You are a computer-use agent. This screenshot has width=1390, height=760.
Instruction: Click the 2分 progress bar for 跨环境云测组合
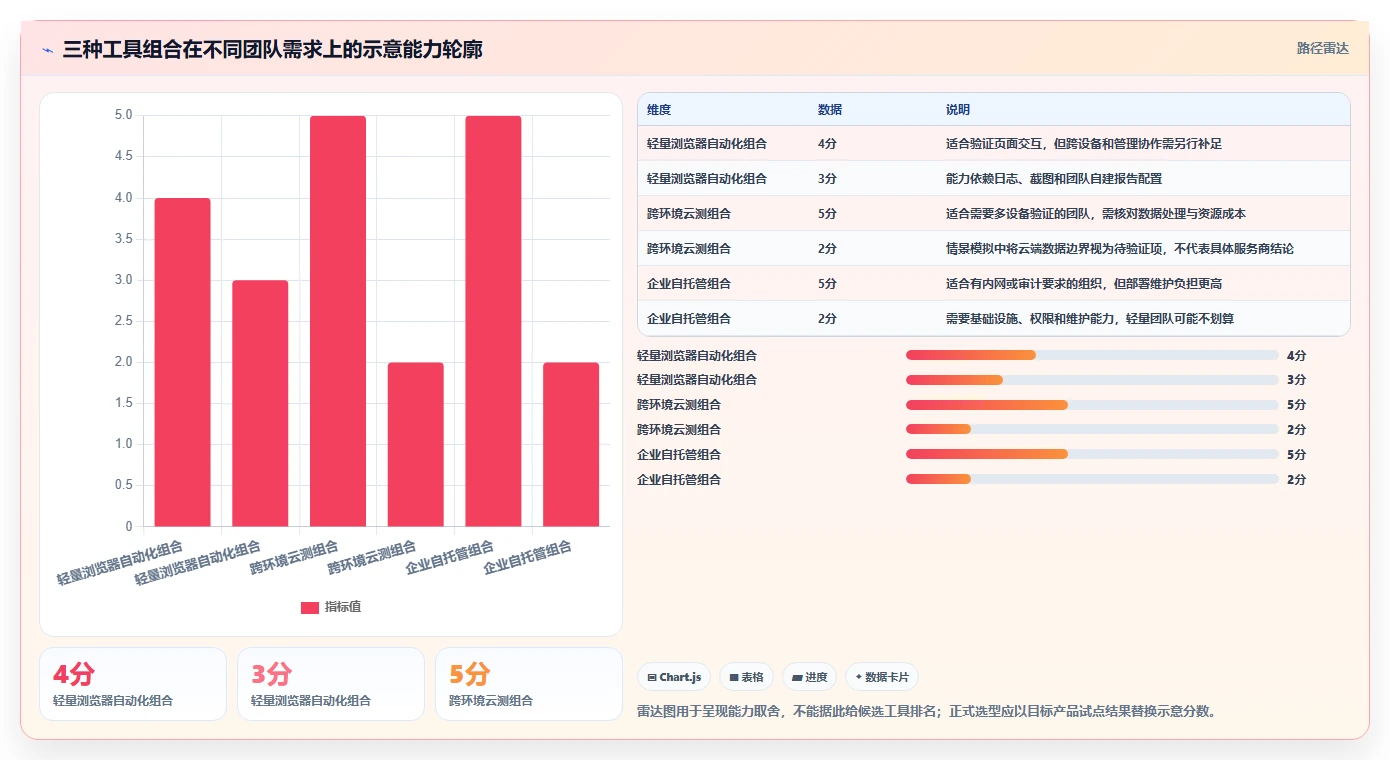pos(1092,429)
